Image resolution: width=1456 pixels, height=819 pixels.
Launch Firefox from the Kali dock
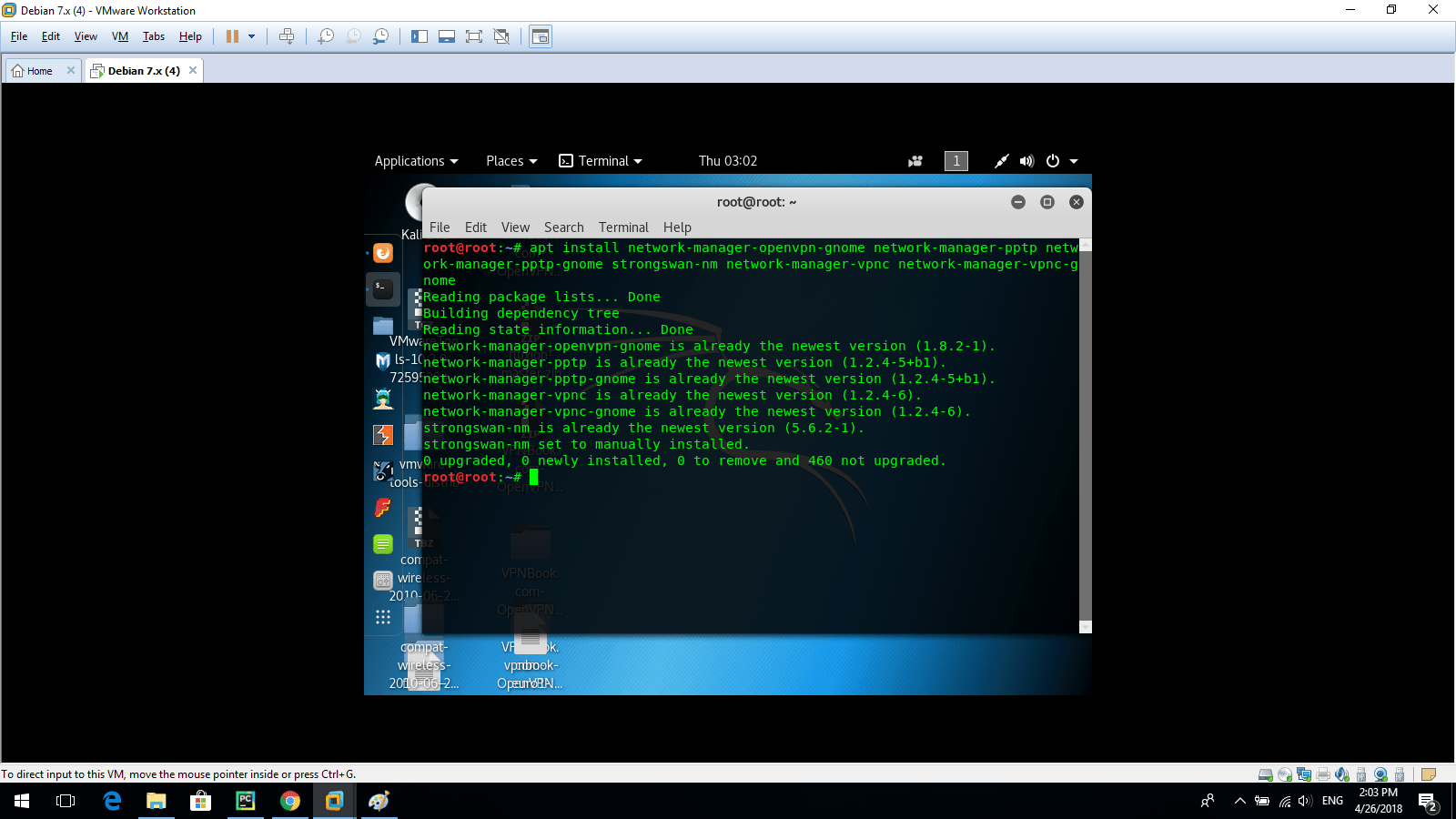point(383,253)
